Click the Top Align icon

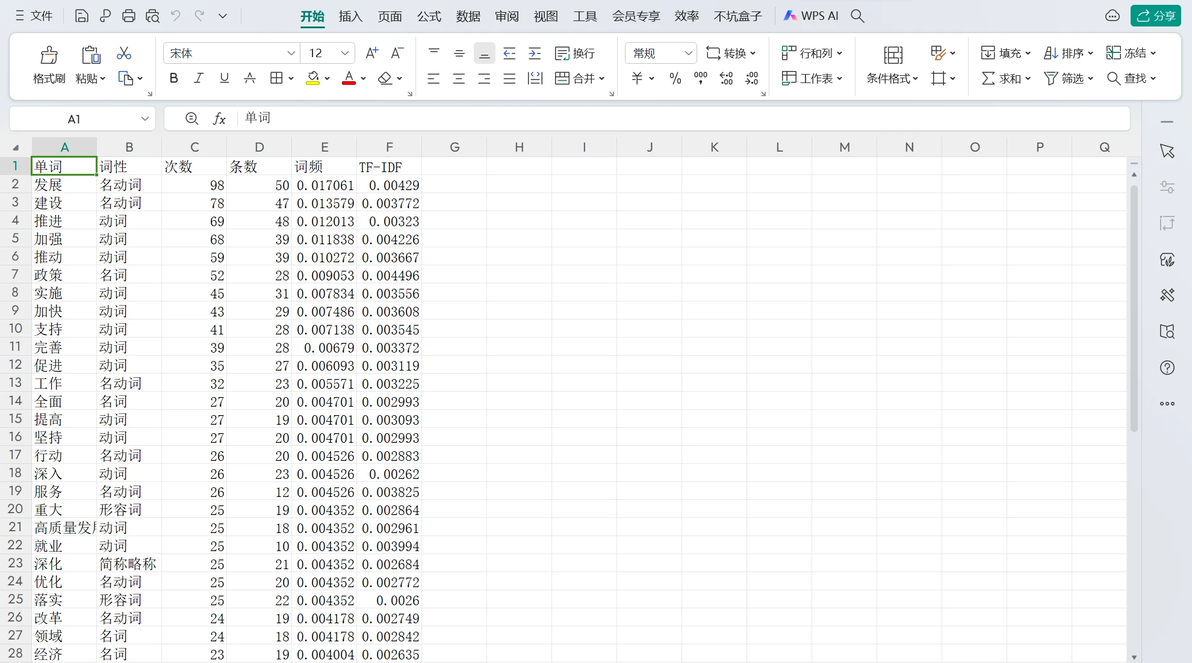coord(434,53)
